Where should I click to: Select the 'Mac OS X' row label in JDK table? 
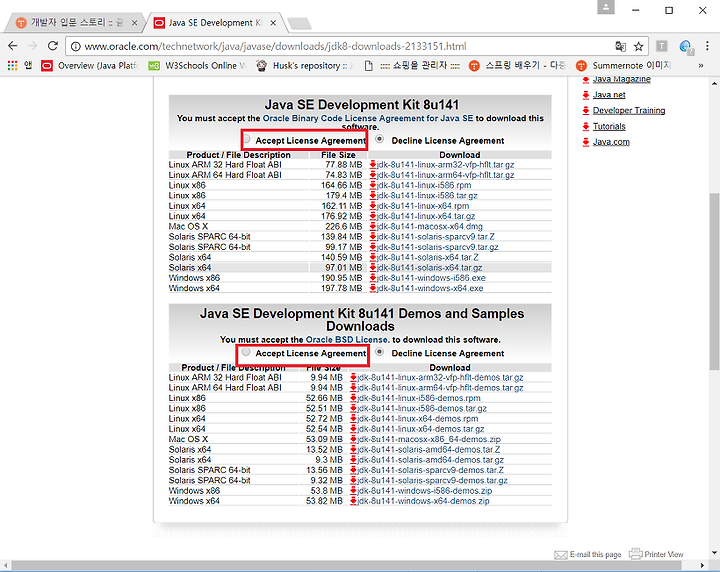tap(188, 227)
